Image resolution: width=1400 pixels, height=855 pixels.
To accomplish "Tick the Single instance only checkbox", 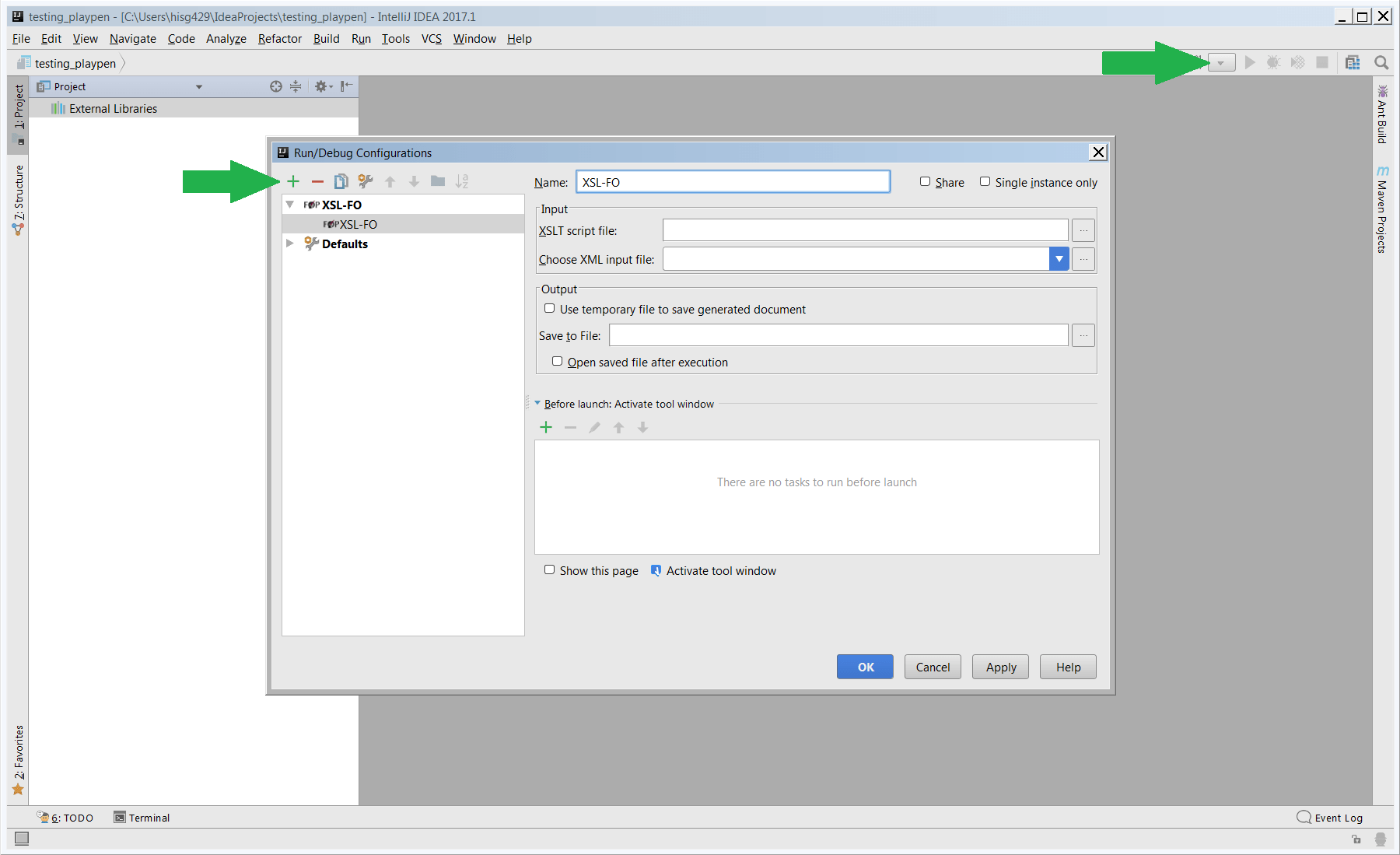I will [x=985, y=181].
